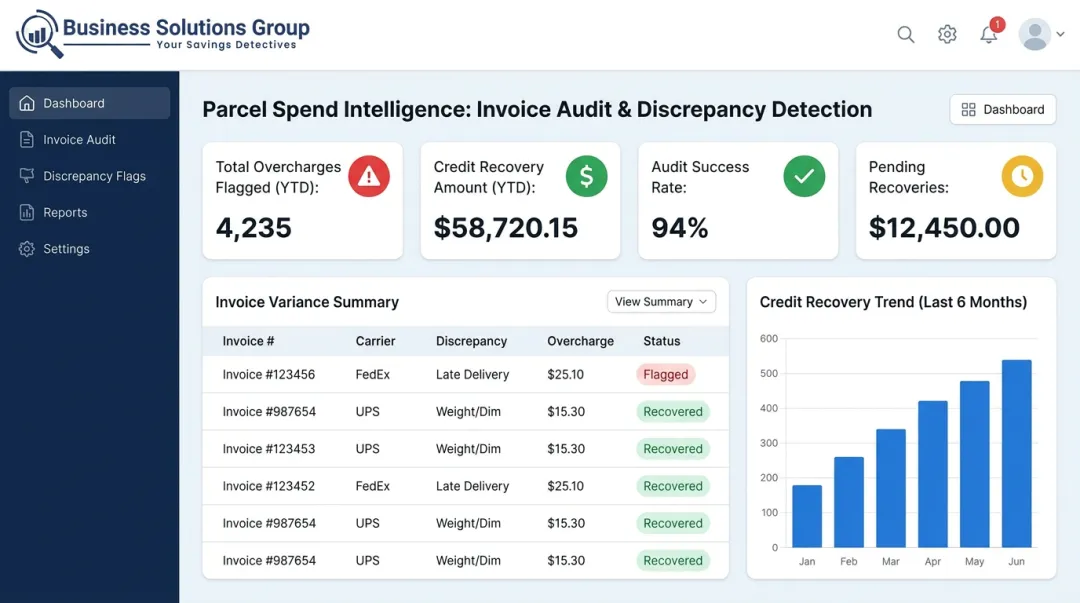Image resolution: width=1080 pixels, height=603 pixels.
Task: Click the user profile avatar
Action: 1035,34
